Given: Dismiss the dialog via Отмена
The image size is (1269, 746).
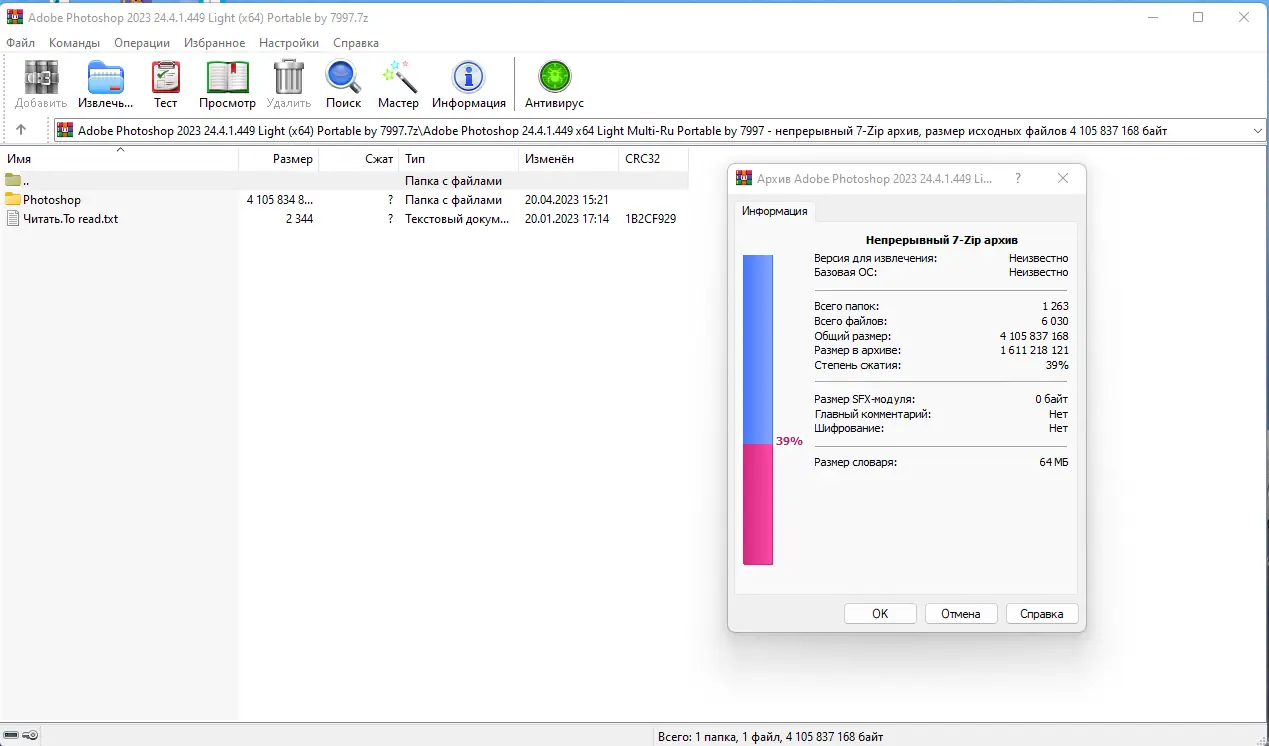Looking at the screenshot, I should point(960,613).
